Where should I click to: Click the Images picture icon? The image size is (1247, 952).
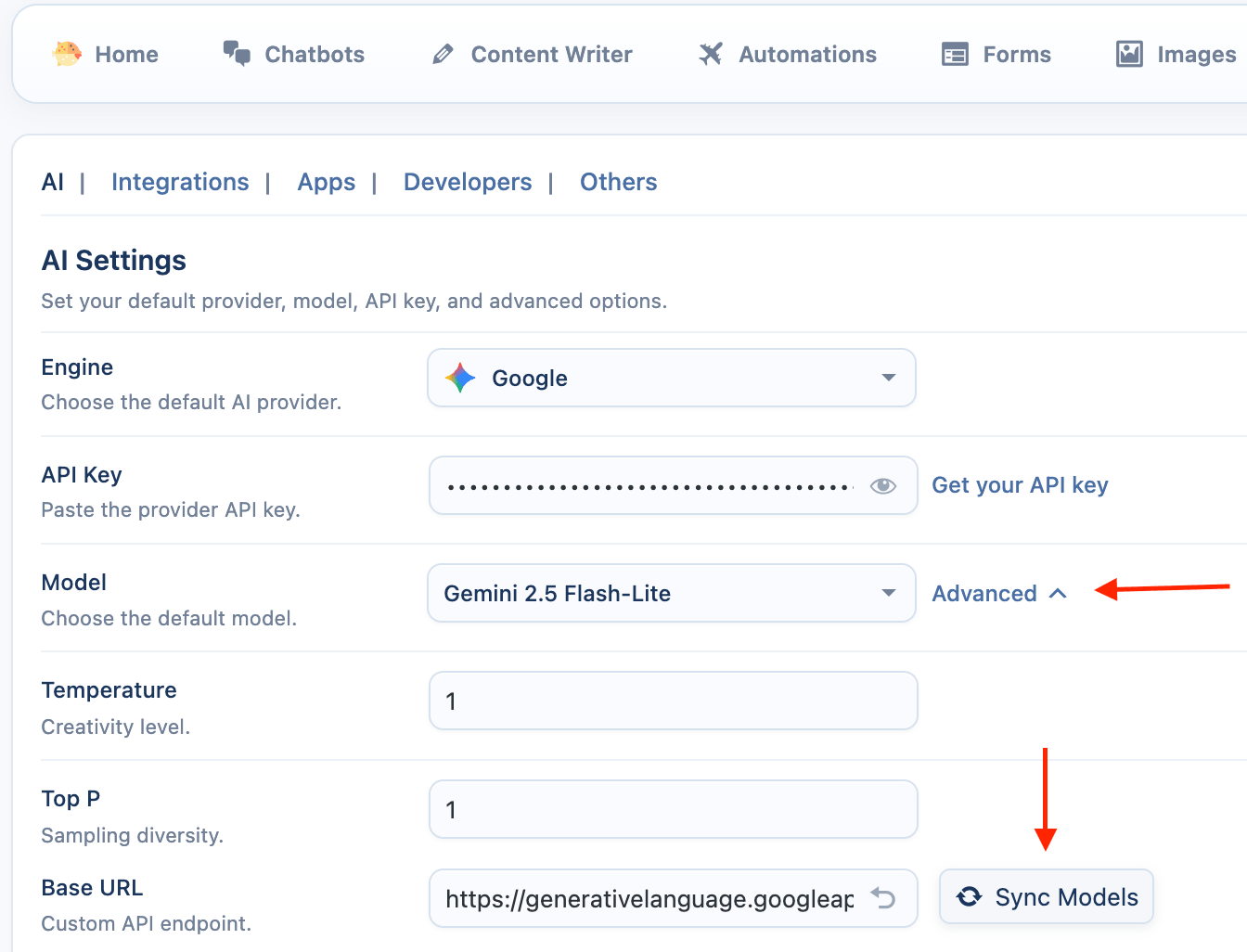(x=1129, y=55)
